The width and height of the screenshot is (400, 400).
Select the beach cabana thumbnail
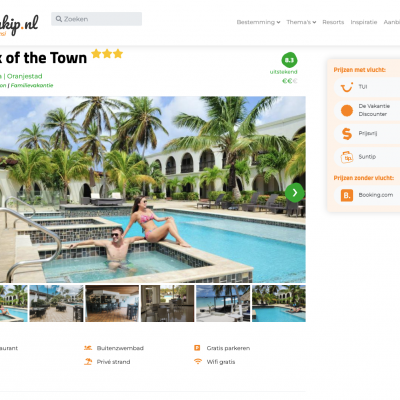pyautogui.click(x=223, y=303)
